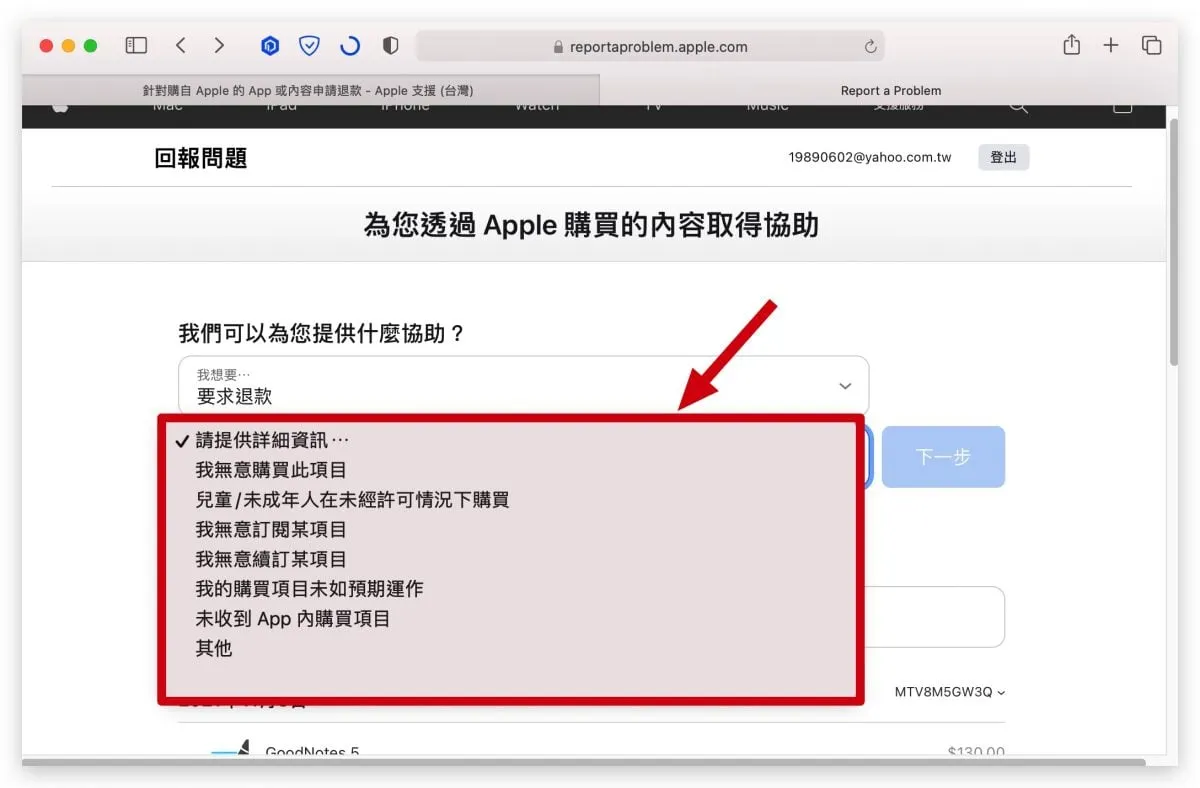Expand the MTV8M5GW3Q order dropdown
This screenshot has width=1200, height=788.
[950, 692]
